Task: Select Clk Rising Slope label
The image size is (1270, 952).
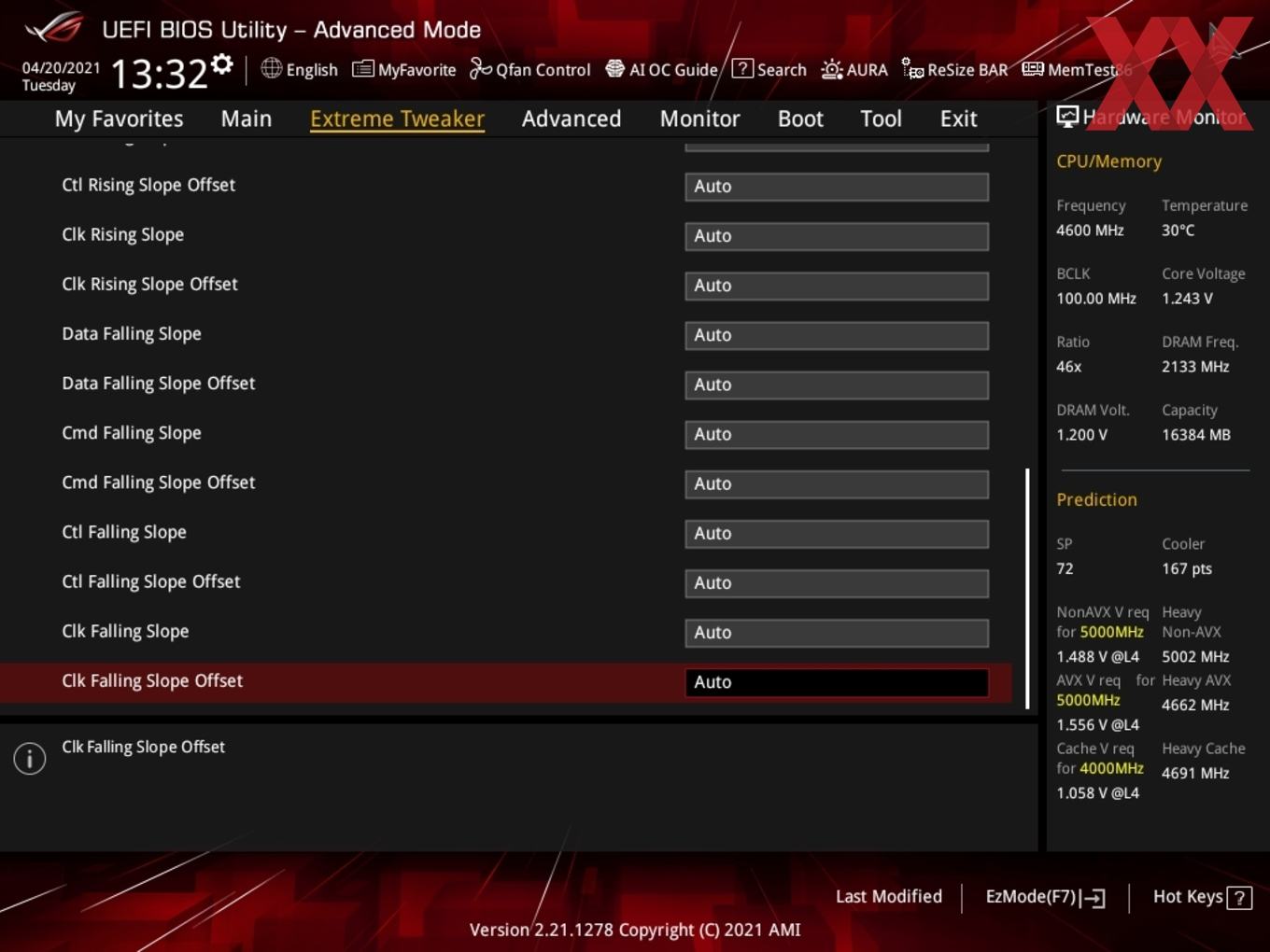Action: point(122,234)
